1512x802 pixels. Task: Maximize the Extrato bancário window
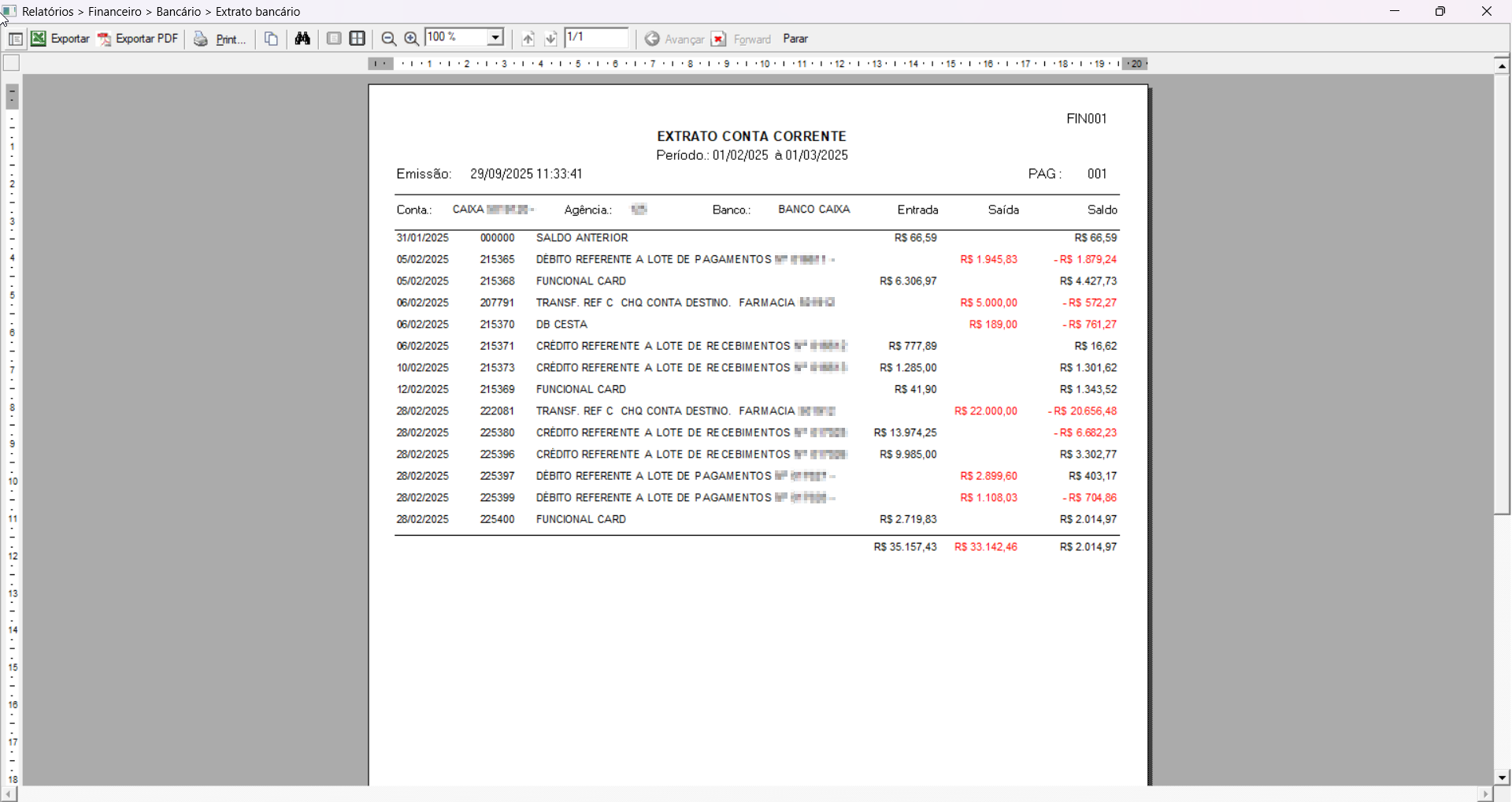point(1441,12)
